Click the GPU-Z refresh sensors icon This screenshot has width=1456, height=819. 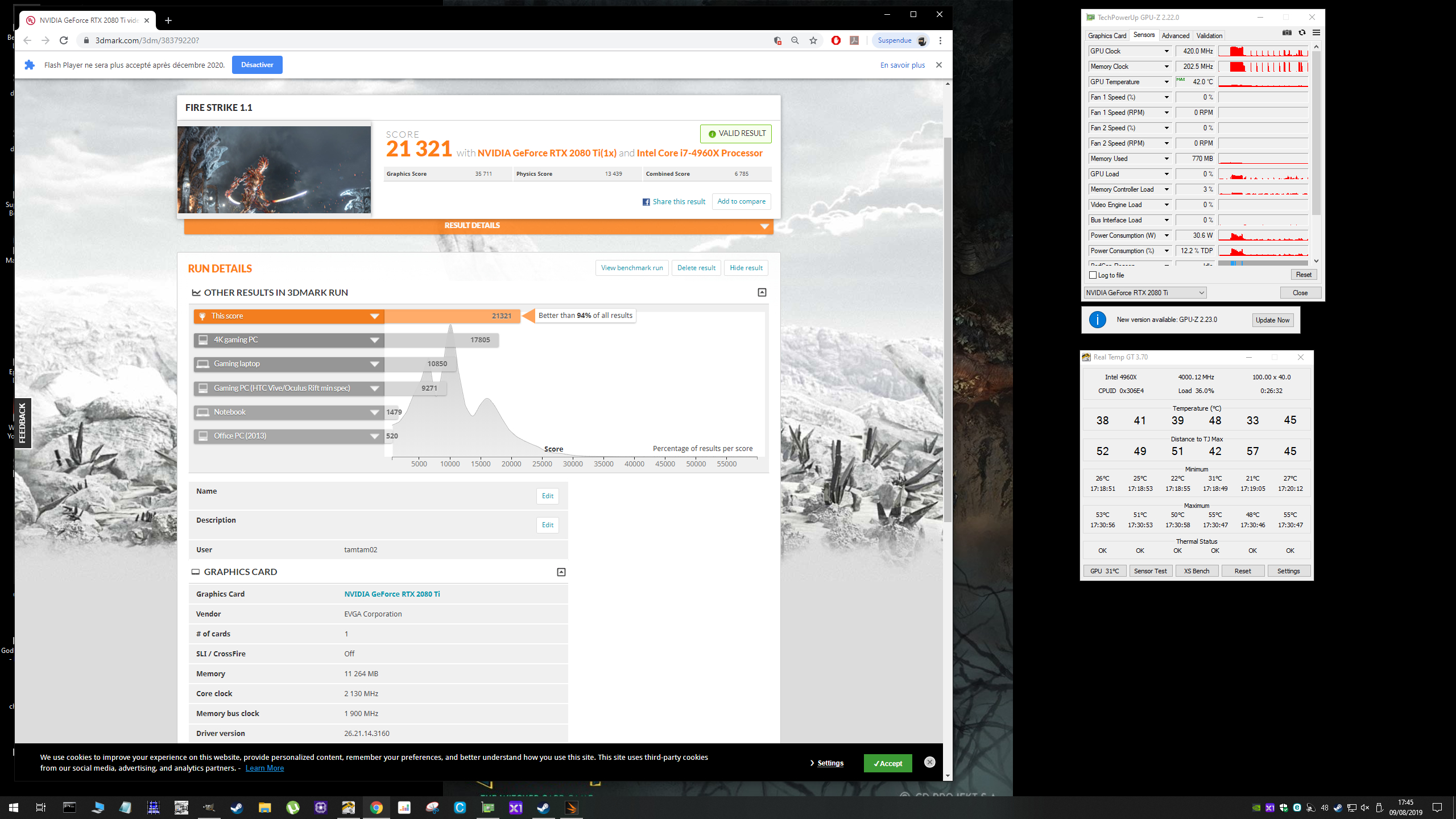1302,33
